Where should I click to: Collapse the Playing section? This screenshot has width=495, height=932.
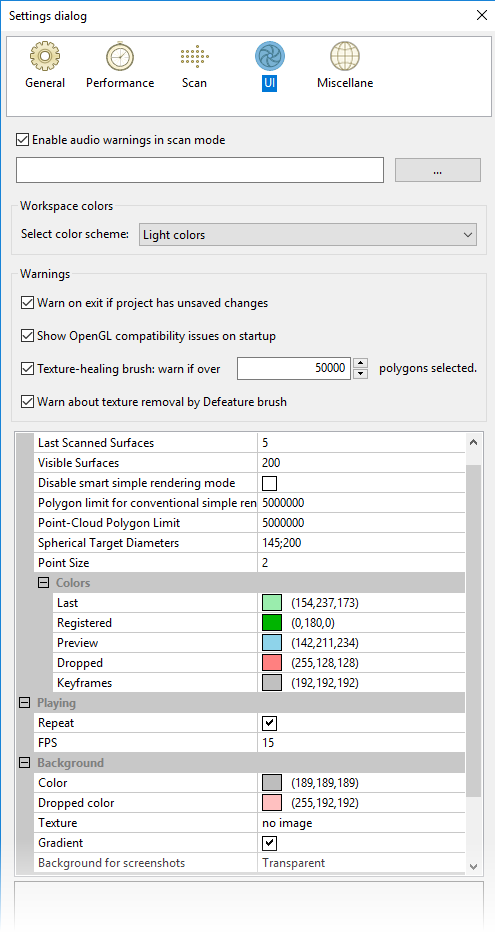tap(24, 703)
